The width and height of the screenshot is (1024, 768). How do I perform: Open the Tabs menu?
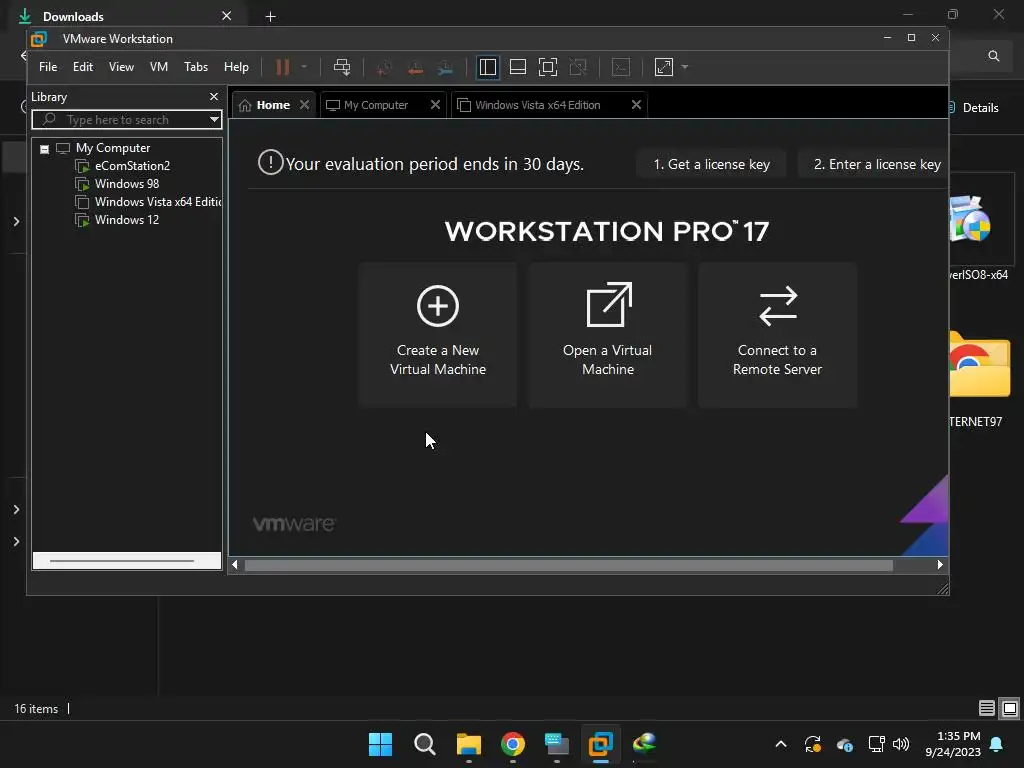pos(196,67)
